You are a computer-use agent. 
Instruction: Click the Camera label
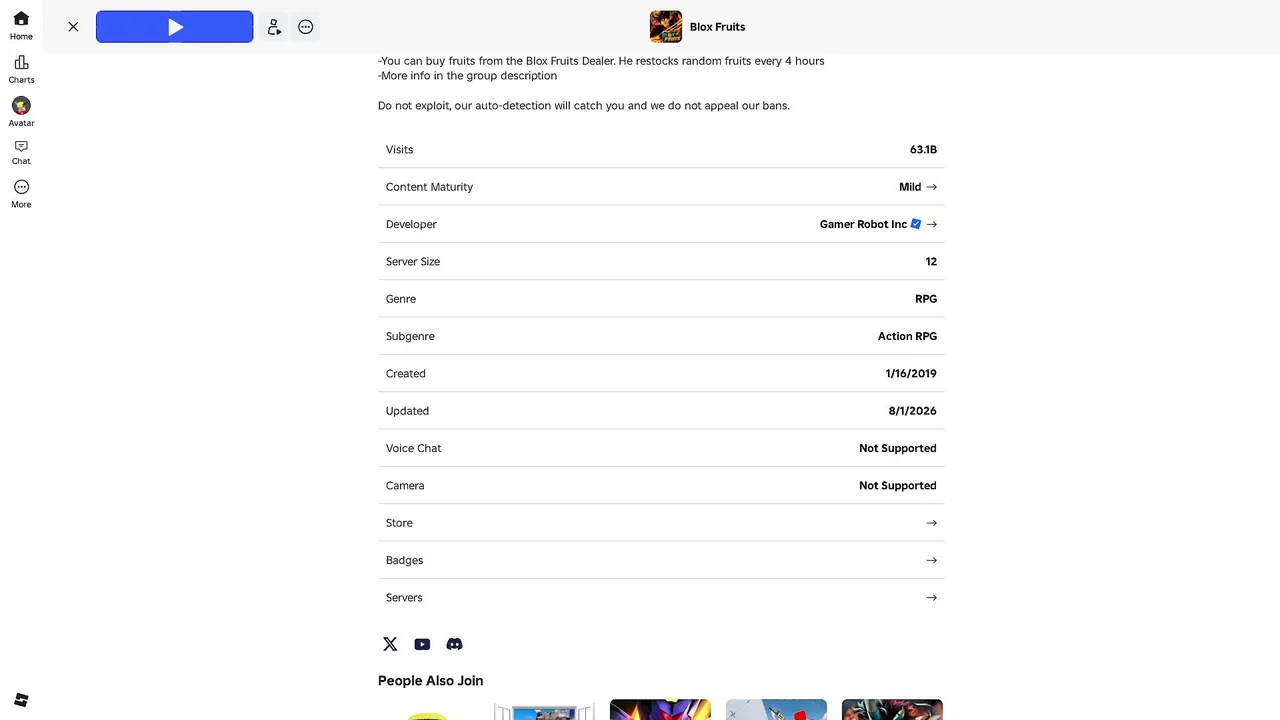(x=405, y=486)
